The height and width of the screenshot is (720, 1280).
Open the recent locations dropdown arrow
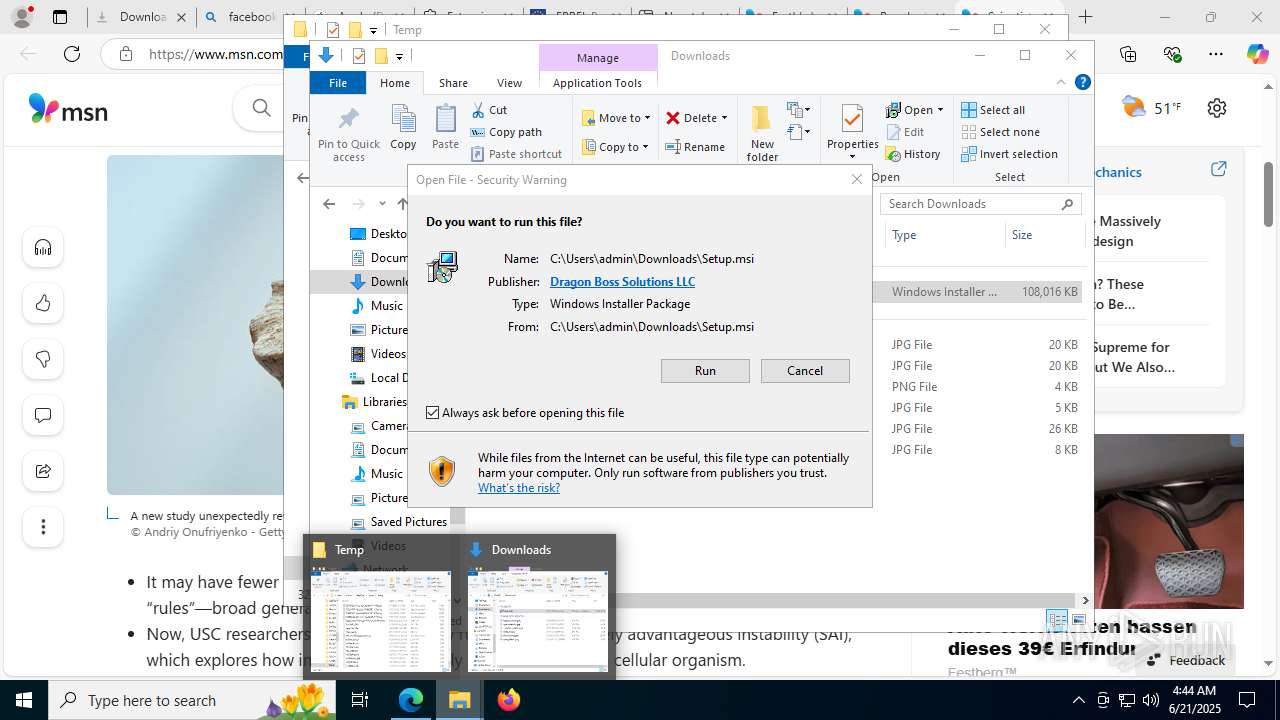[382, 204]
